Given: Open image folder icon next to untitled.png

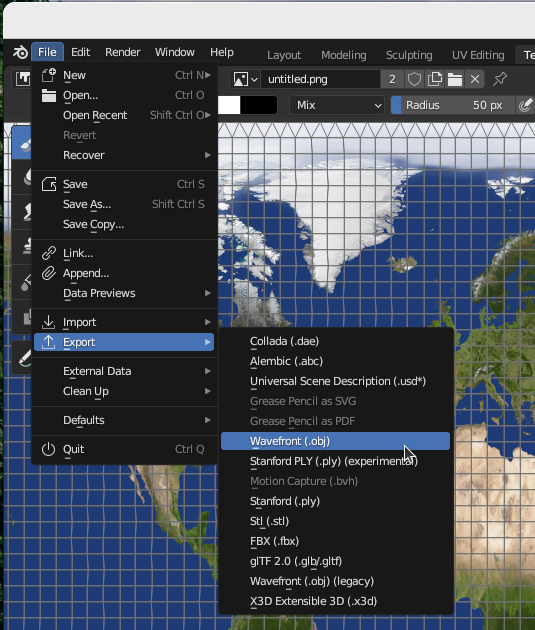Looking at the screenshot, I should point(455,79).
